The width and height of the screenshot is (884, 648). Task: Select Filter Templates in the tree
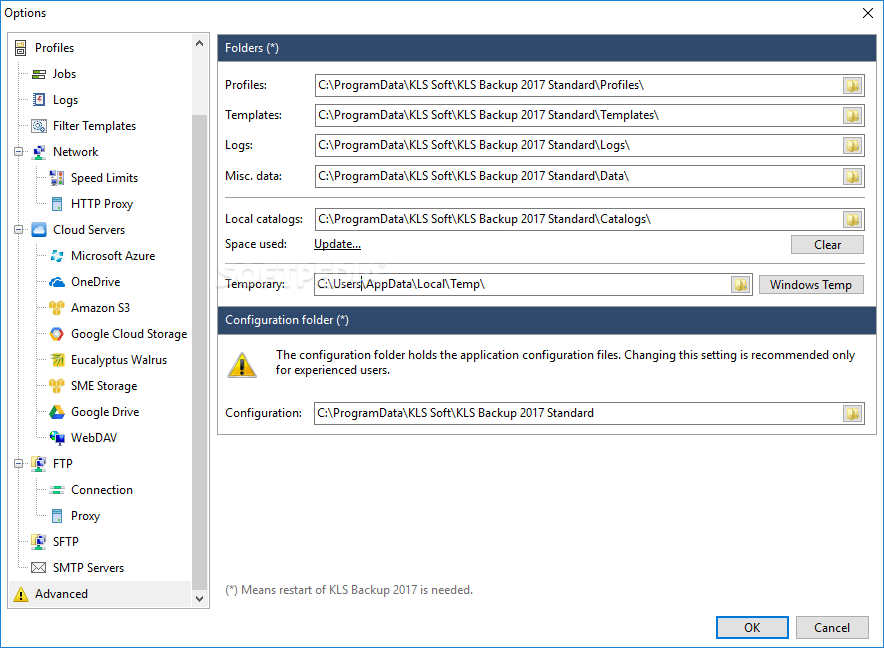pyautogui.click(x=94, y=126)
